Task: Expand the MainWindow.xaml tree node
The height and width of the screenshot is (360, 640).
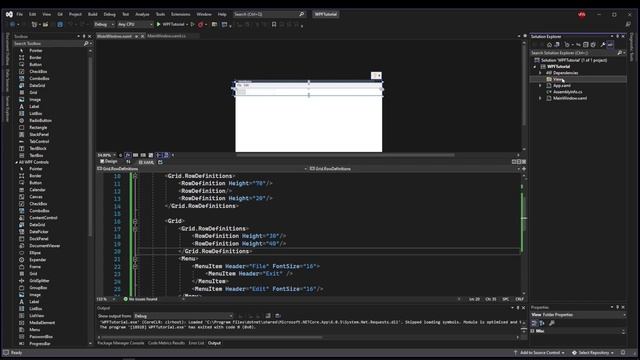Action: [540, 98]
